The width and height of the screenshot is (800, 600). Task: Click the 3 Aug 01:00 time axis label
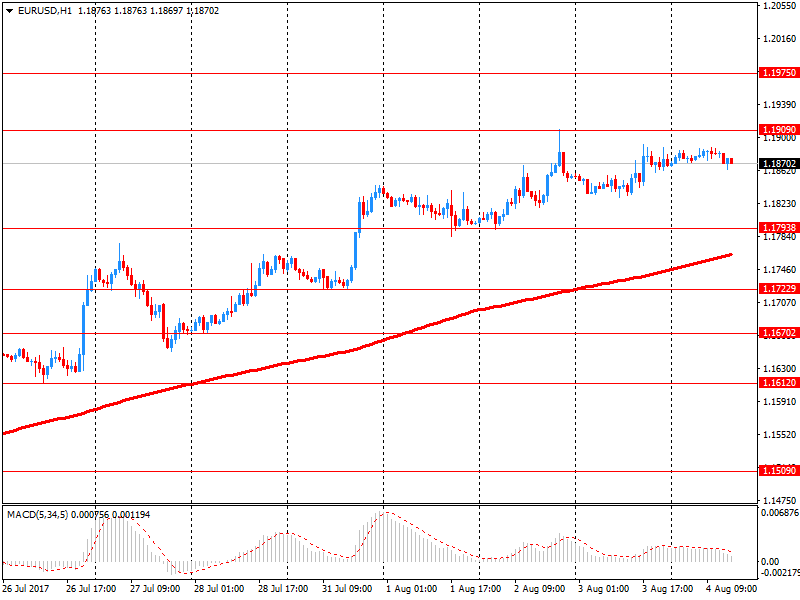(x=604, y=589)
